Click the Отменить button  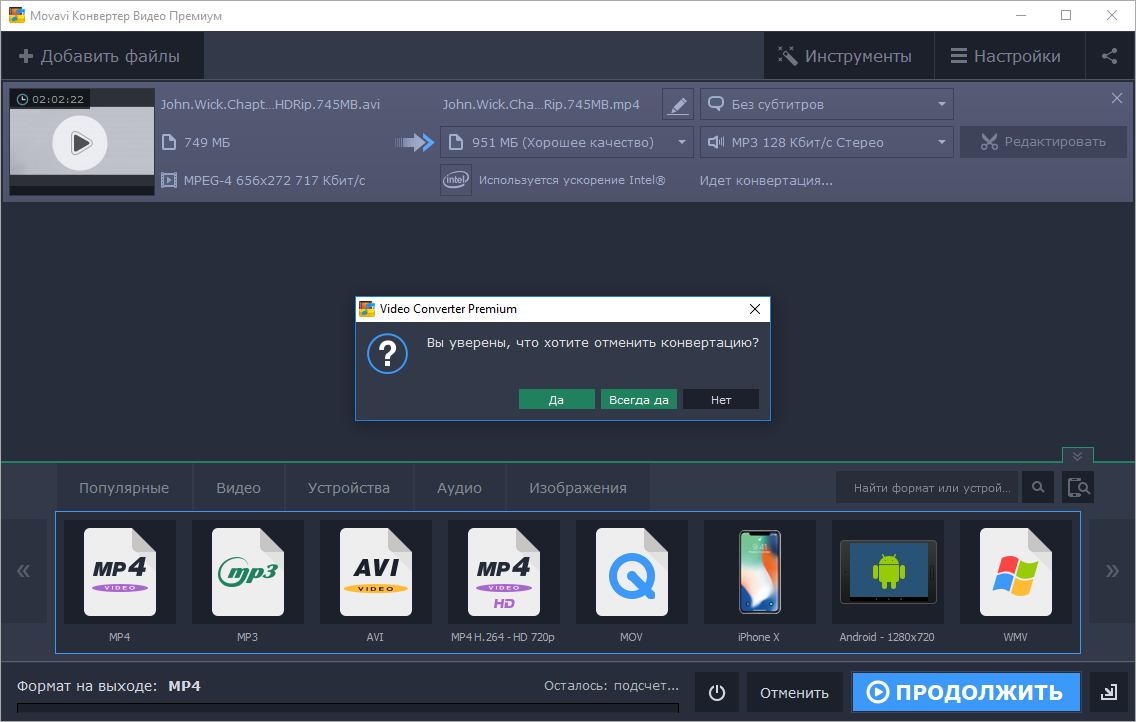(x=794, y=692)
